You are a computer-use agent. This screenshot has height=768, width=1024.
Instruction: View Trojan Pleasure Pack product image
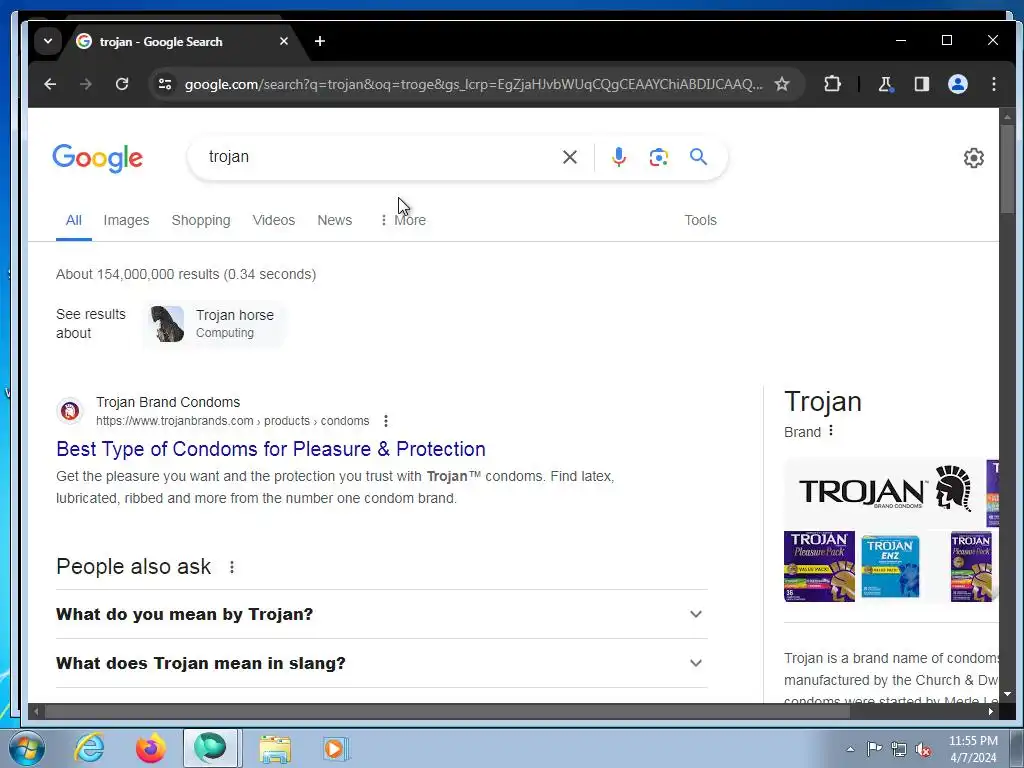[819, 566]
